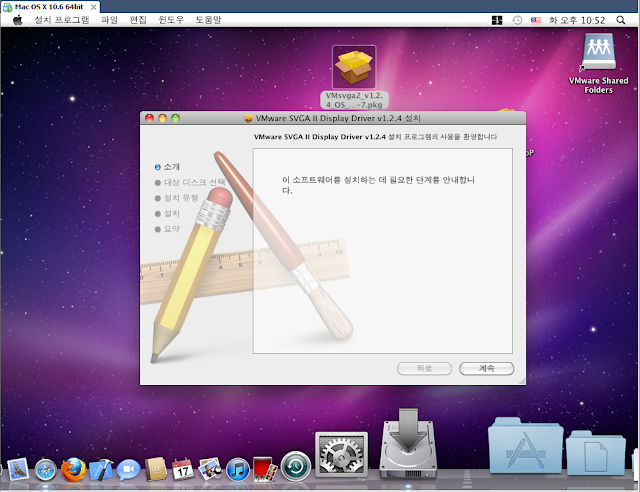Launch iTunes from the Dock
Screen dimensions: 640x492
pos(238,470)
